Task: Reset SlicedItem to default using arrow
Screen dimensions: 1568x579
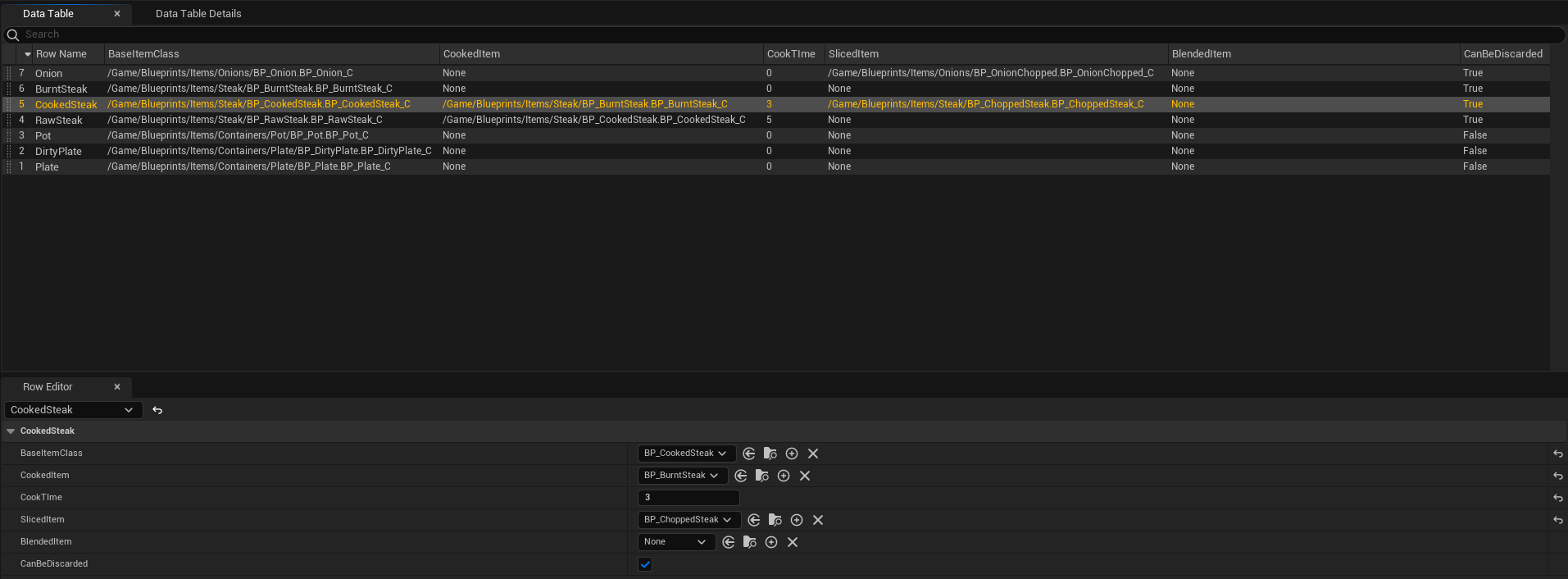Action: [x=1558, y=520]
